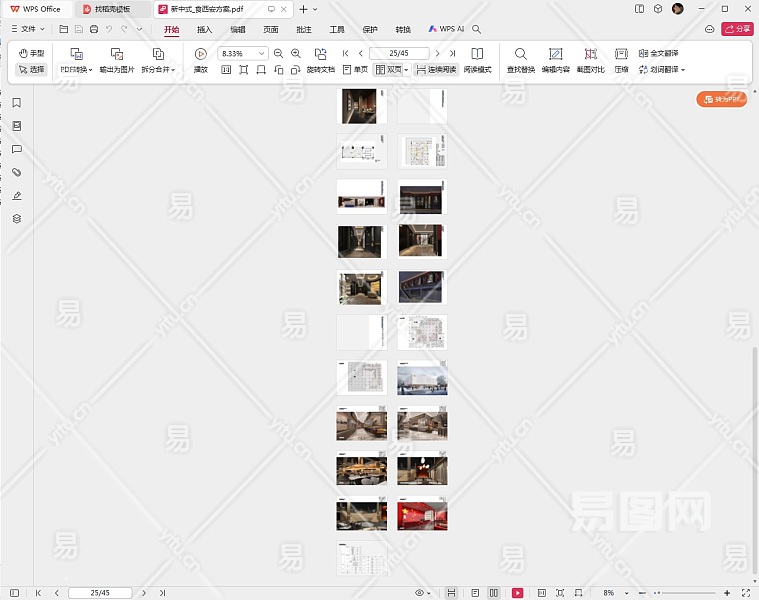Start slideshow with the 播放 icon
The width and height of the screenshot is (759, 600).
(x=200, y=54)
